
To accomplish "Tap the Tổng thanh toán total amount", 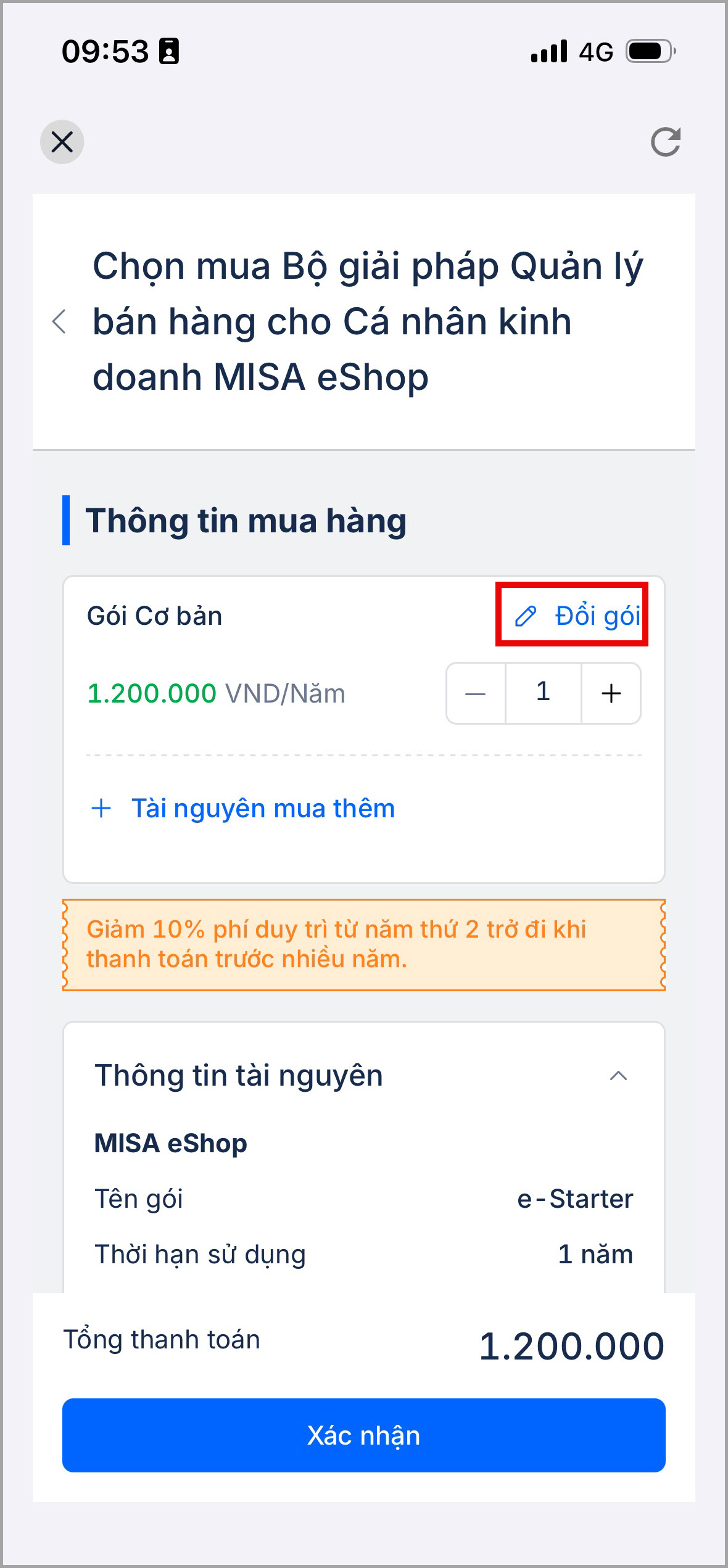I will (571, 1346).
